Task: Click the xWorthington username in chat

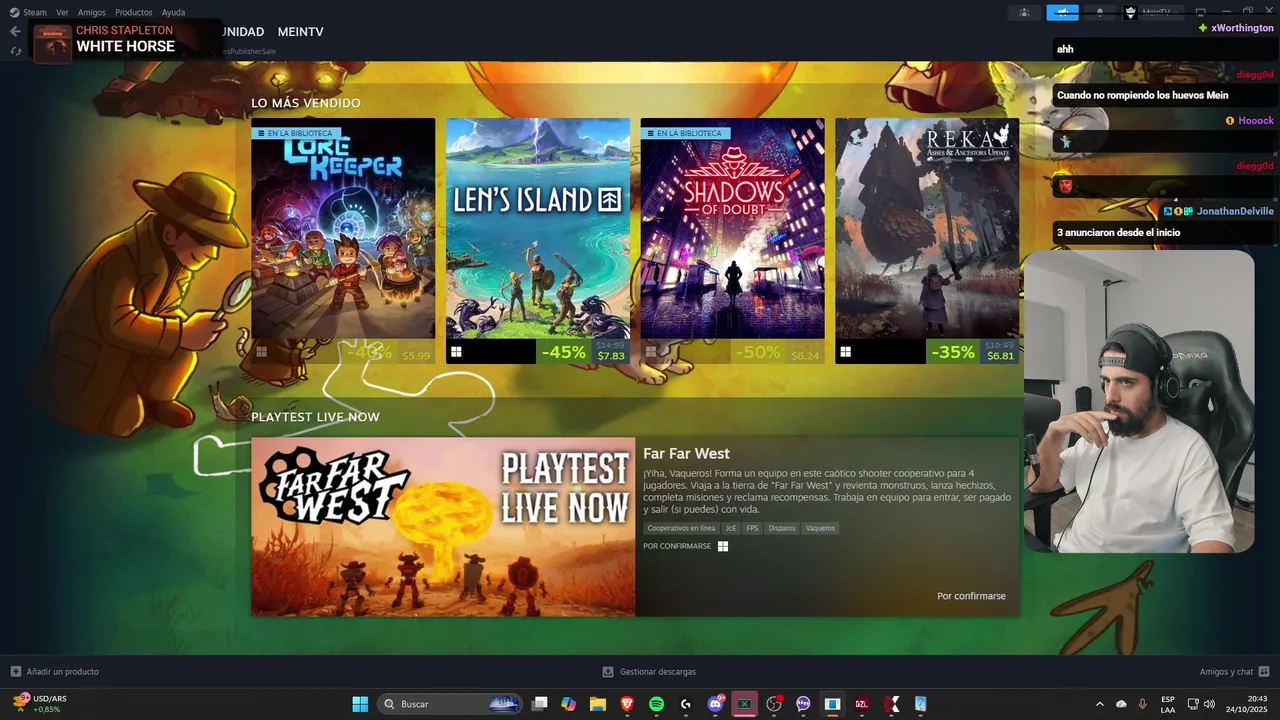Action: coord(1242,28)
